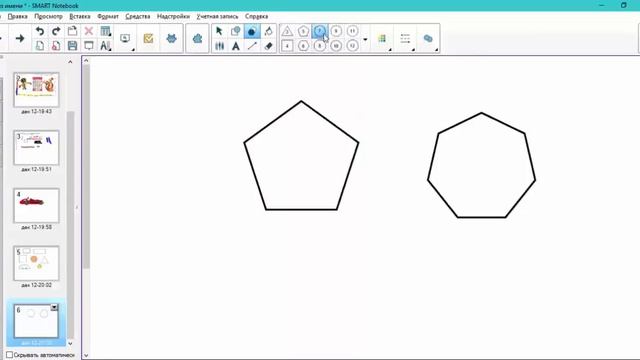Open the screen display monitor icon
640x360 pixels.
[x=125, y=38]
